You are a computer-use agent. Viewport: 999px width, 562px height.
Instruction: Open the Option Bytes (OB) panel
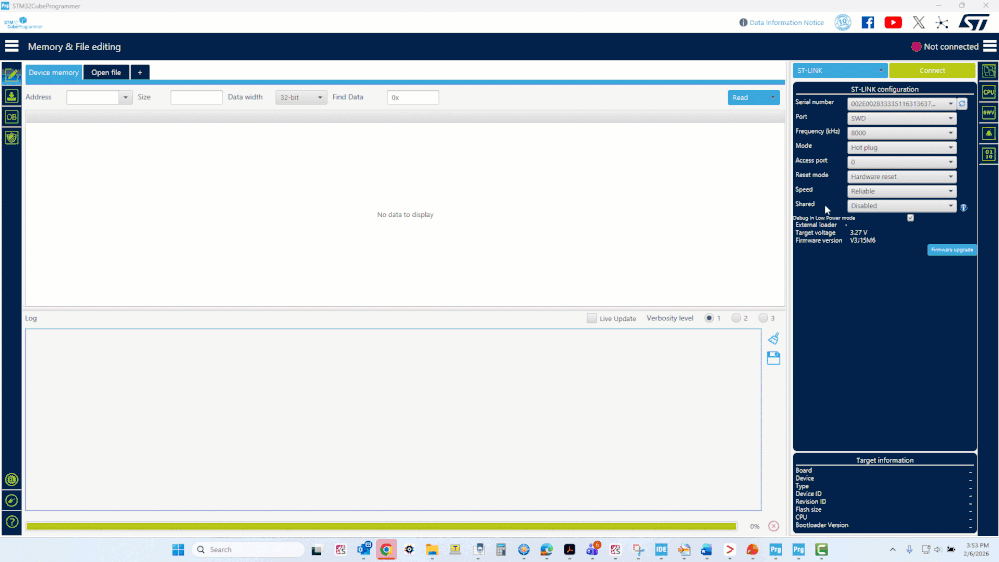point(11,117)
